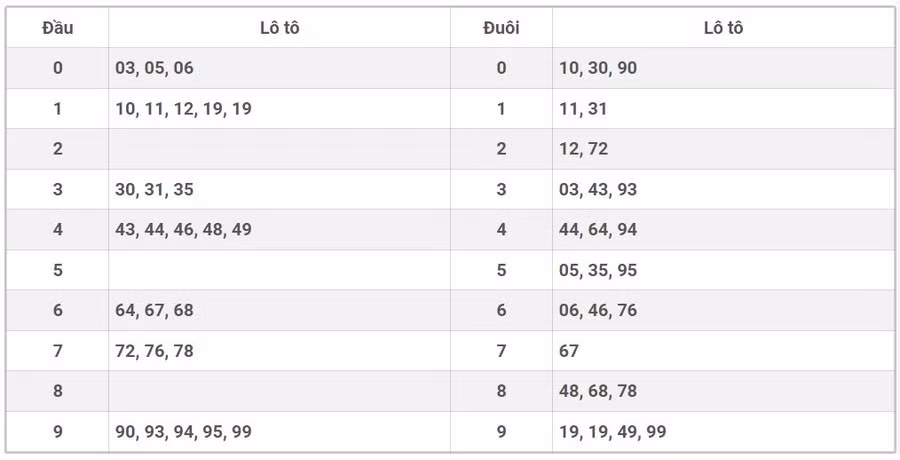Click the cell showing "19, 19, 49, 99"
Screen dimensions: 900x460
(x=612, y=432)
